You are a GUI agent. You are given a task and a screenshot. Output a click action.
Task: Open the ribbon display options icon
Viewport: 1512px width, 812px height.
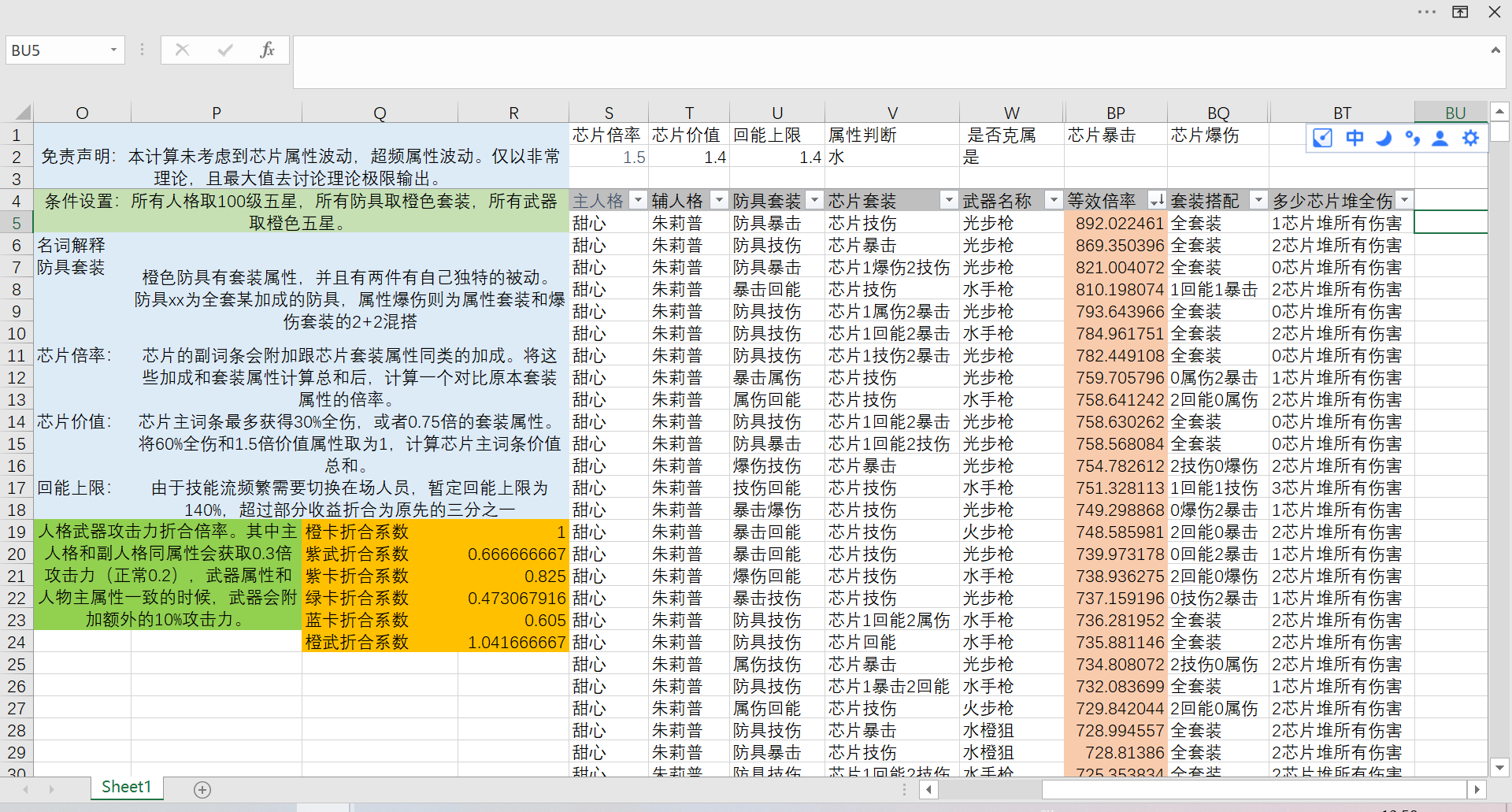pyautogui.click(x=1460, y=12)
